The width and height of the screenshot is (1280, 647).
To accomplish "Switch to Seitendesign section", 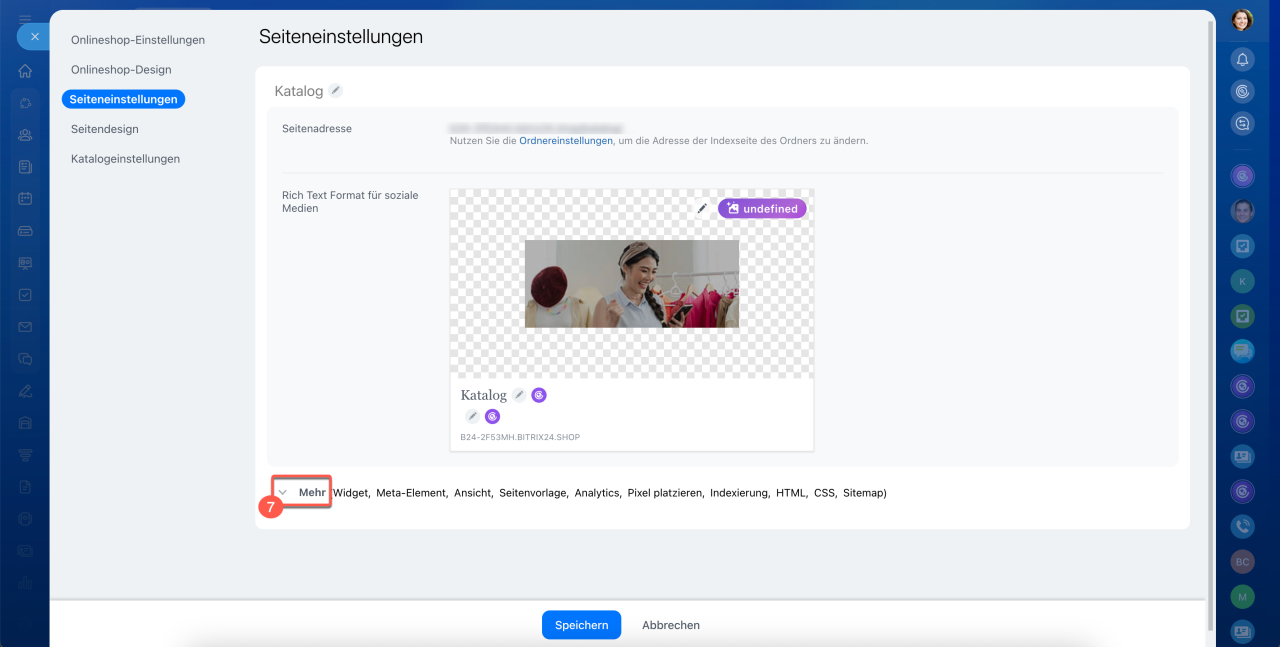I will tap(105, 129).
